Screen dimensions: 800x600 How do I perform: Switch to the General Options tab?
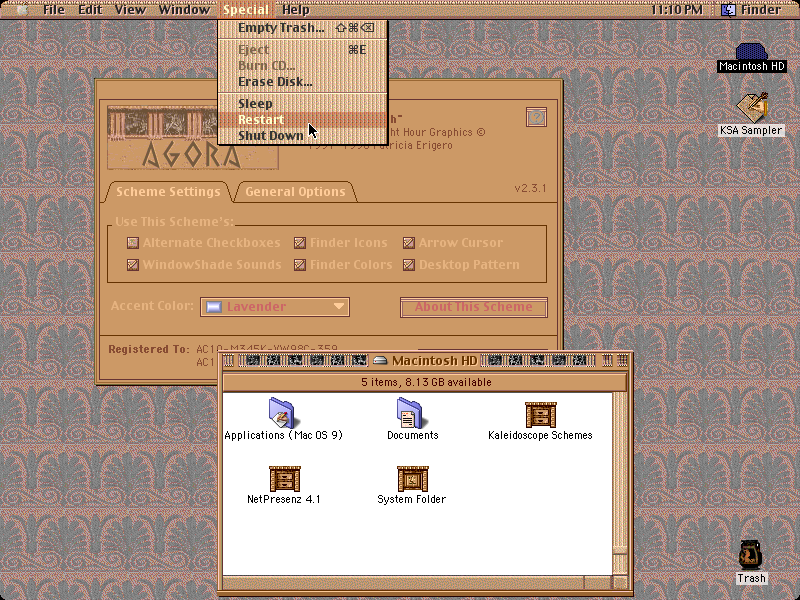click(295, 192)
